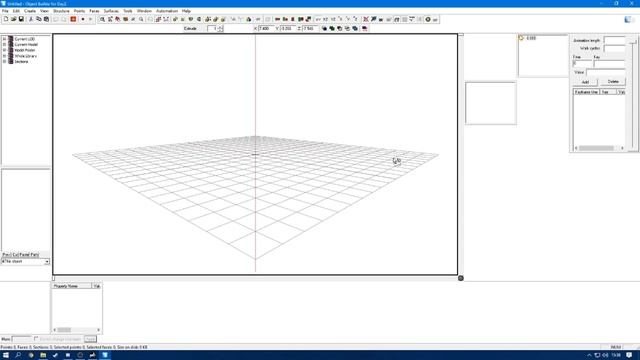640x360 pixels.
Task: Click the Mass input field
Action: click(22, 339)
